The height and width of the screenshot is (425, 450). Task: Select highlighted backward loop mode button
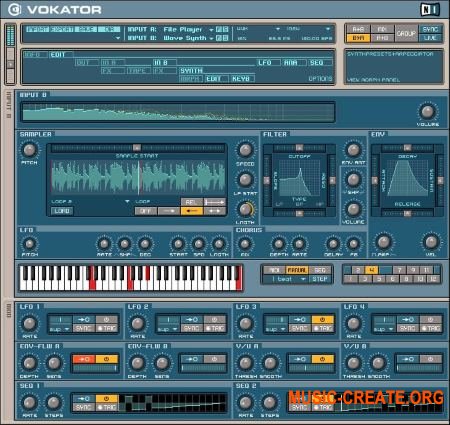[x=192, y=211]
